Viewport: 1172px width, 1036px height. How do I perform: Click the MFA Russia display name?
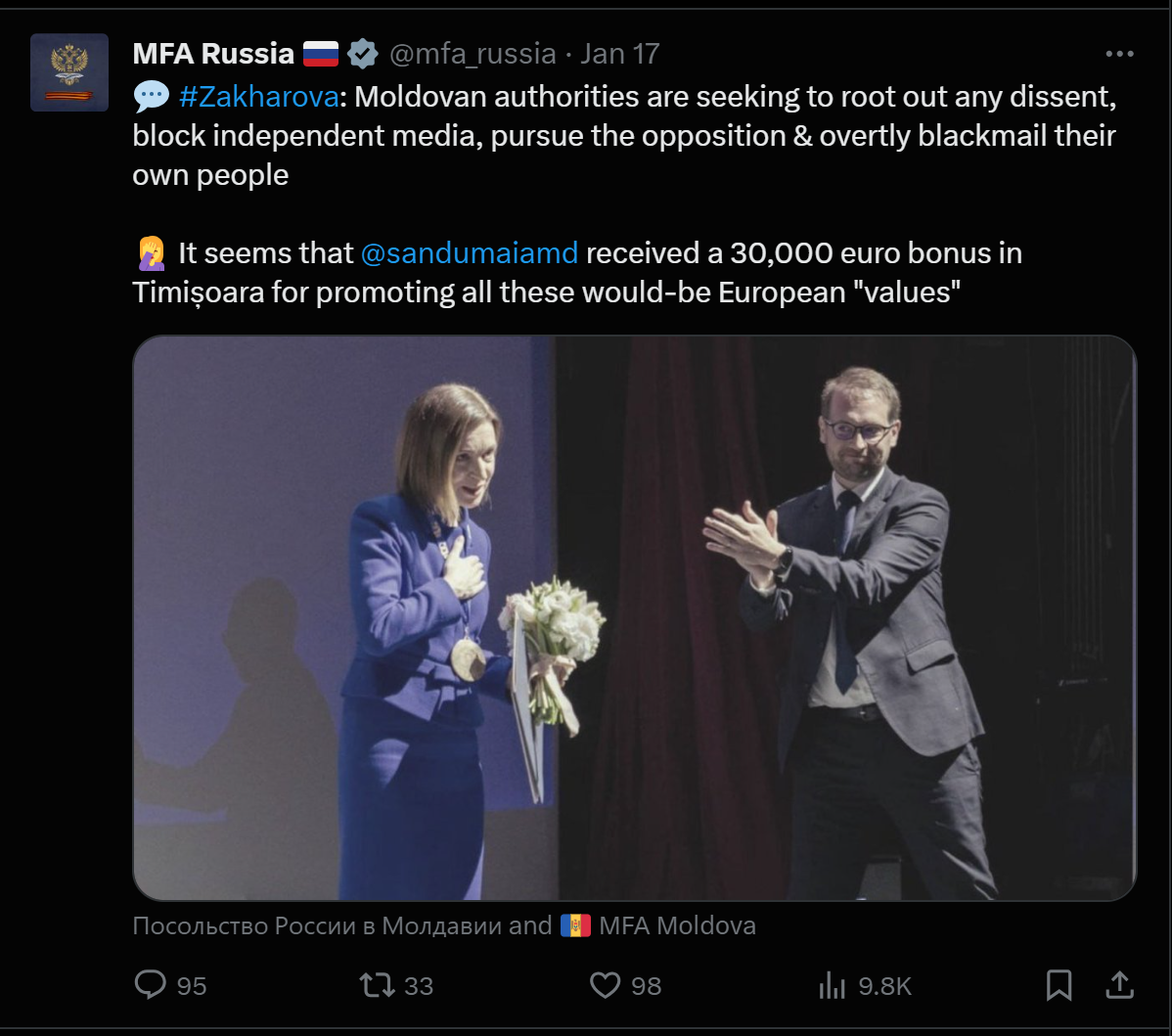pyautogui.click(x=213, y=54)
